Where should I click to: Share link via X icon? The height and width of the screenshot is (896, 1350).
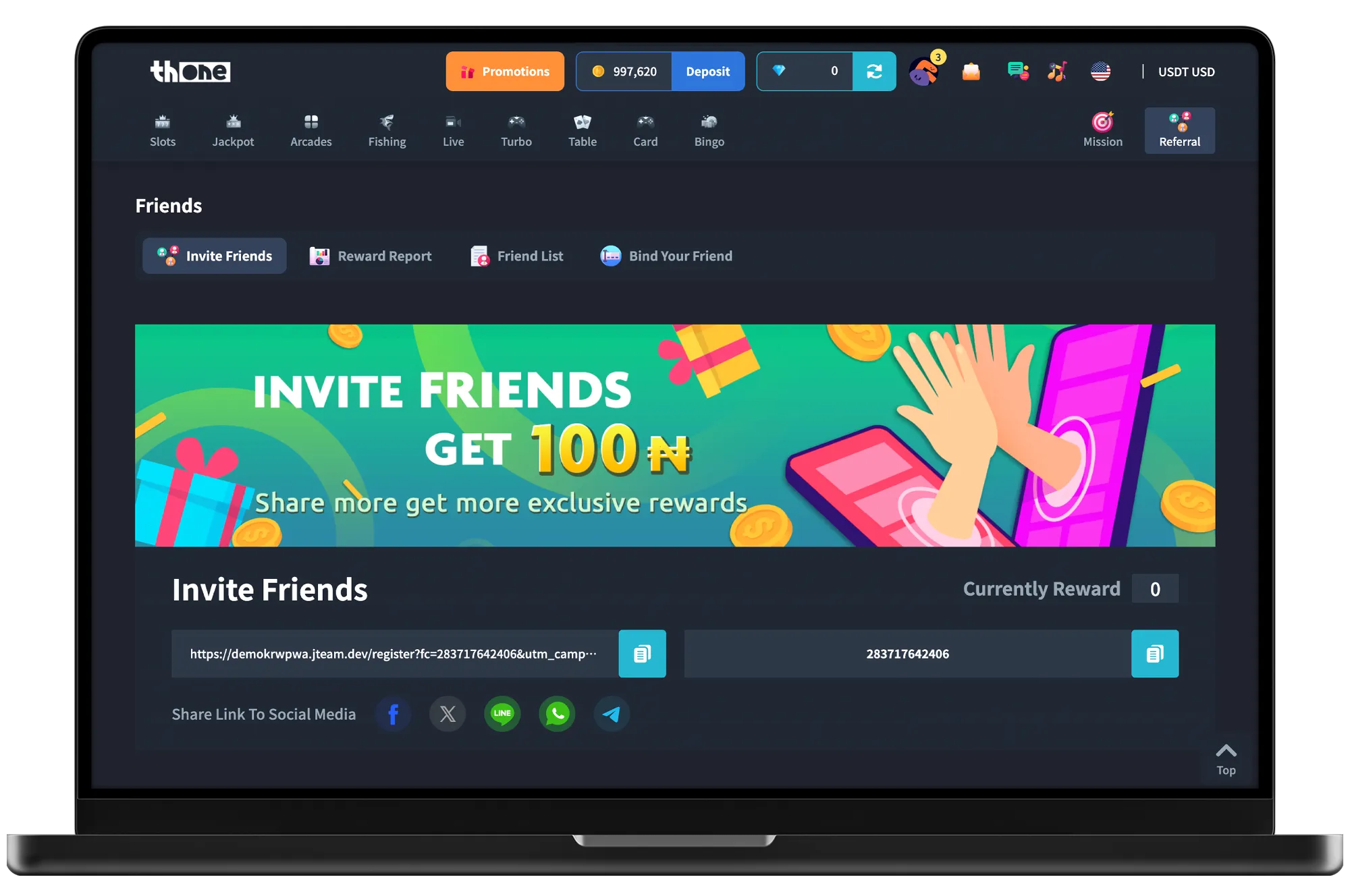448,714
